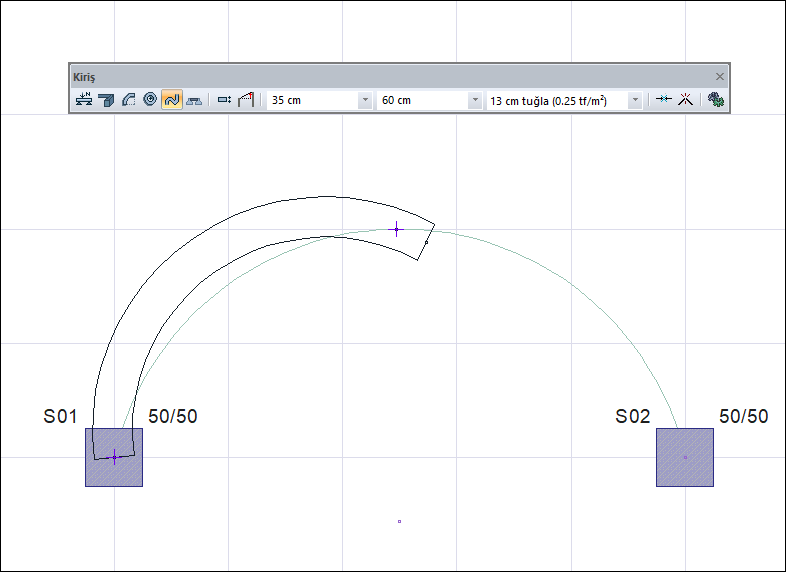Image resolution: width=786 pixels, height=572 pixels.
Task: Click the beam alignment icon with blue dots
Action: tap(663, 100)
